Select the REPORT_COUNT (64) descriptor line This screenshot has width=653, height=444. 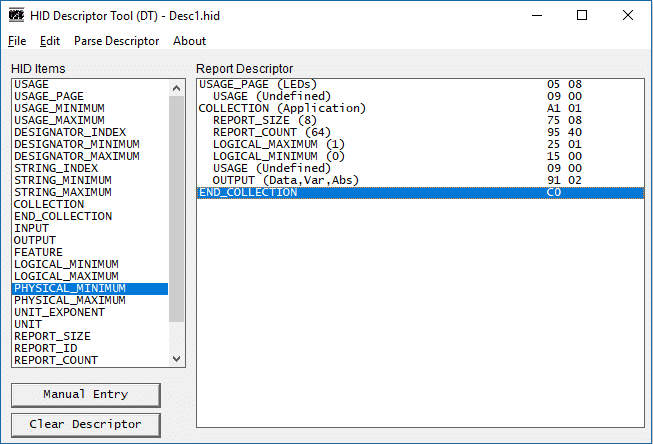pyautogui.click(x=420, y=132)
